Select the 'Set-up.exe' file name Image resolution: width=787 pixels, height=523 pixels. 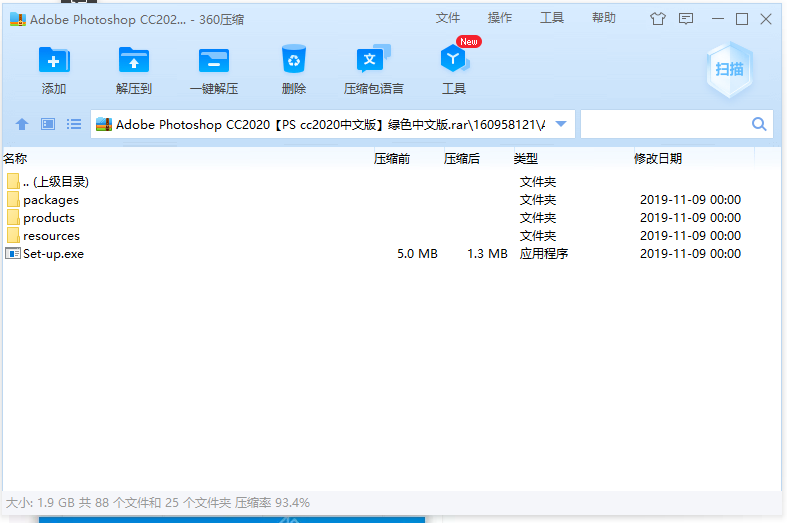pos(54,254)
